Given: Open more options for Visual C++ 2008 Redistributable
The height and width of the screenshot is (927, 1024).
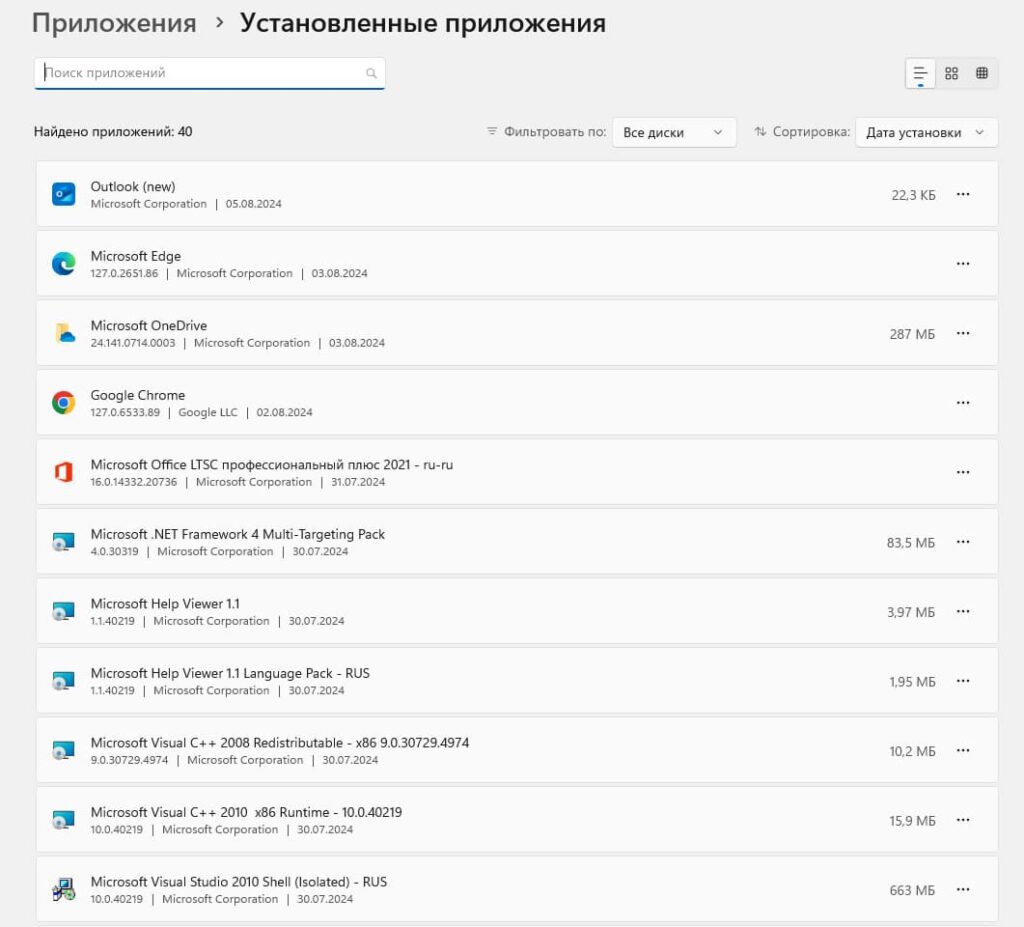Looking at the screenshot, I should 963,750.
